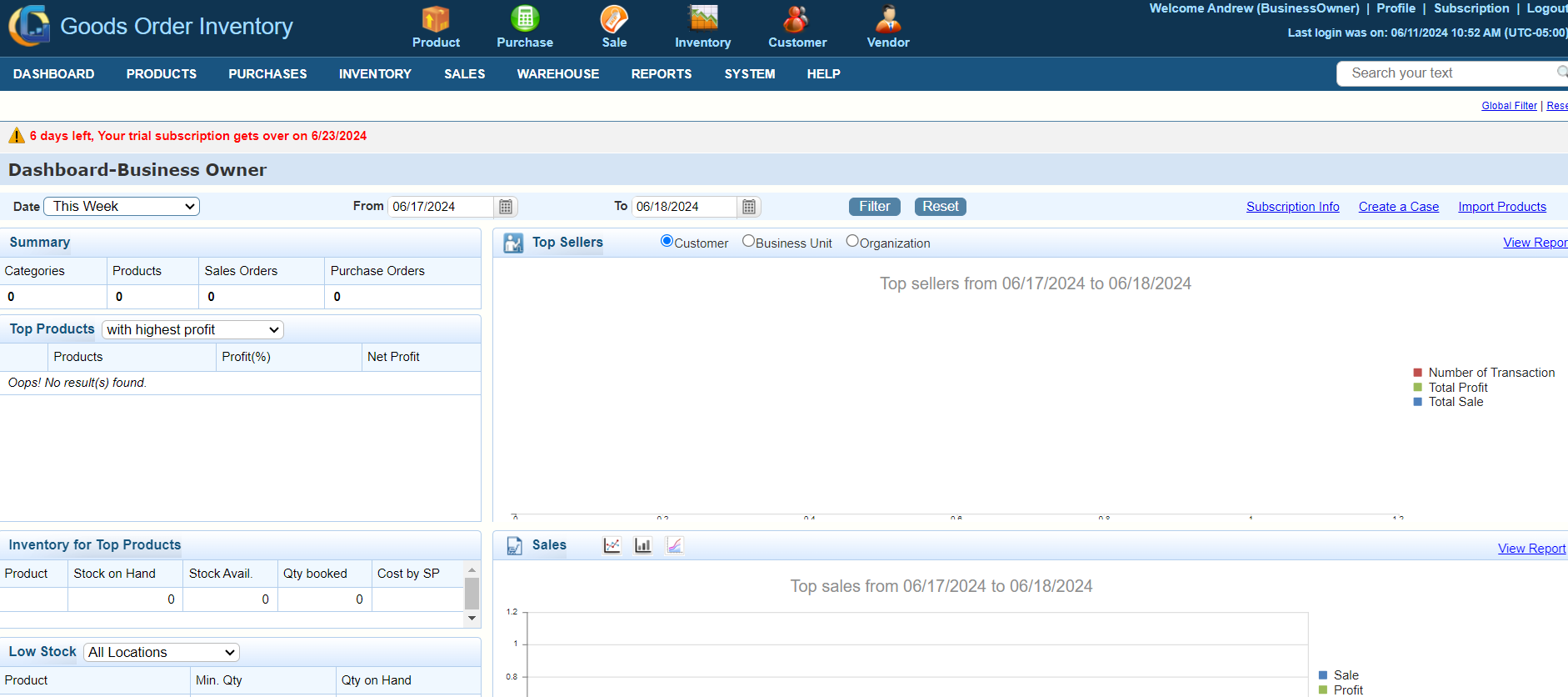Viewport: 1568px width, 697px height.
Task: Open the Create a Case link
Action: pyautogui.click(x=1399, y=207)
